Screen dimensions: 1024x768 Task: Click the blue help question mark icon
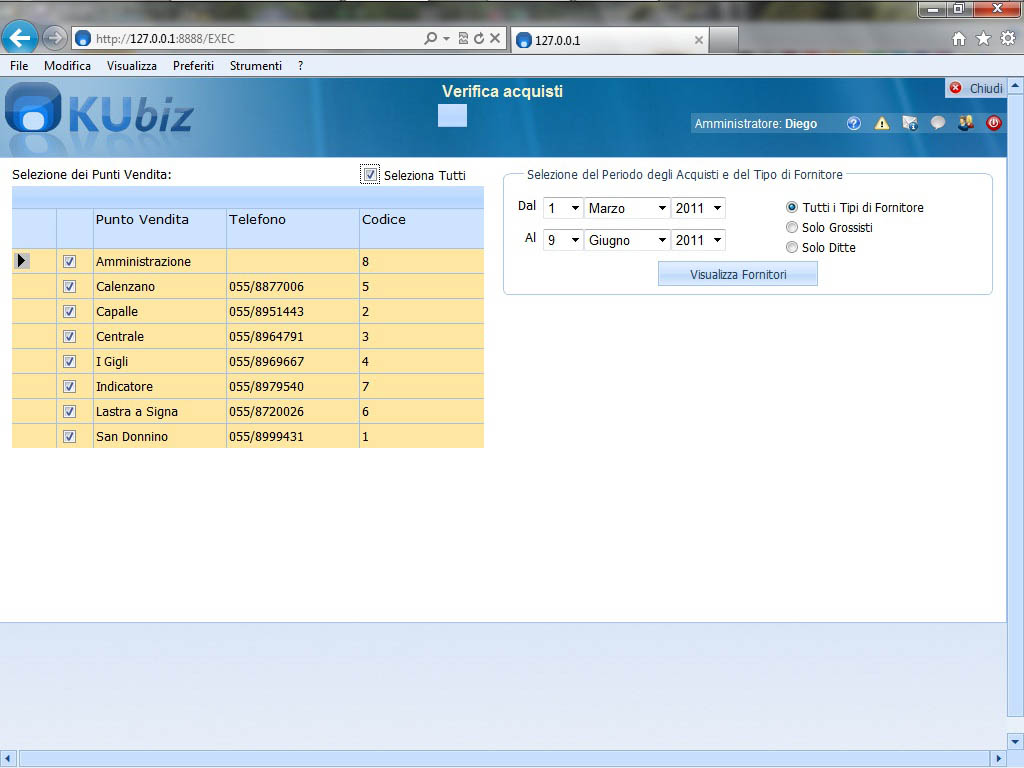point(853,124)
